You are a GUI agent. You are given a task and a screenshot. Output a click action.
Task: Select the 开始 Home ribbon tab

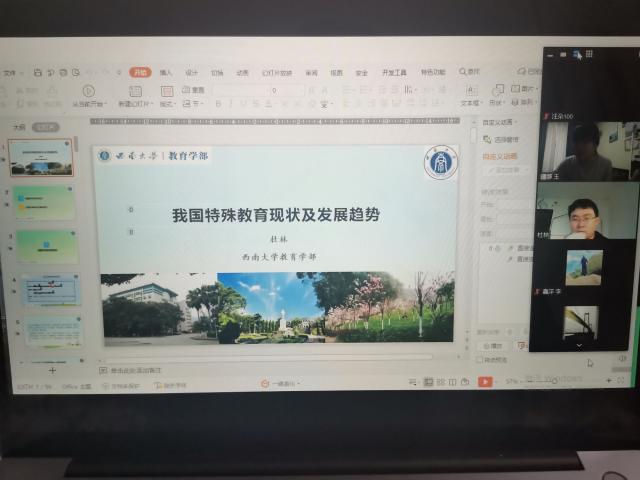coord(140,72)
